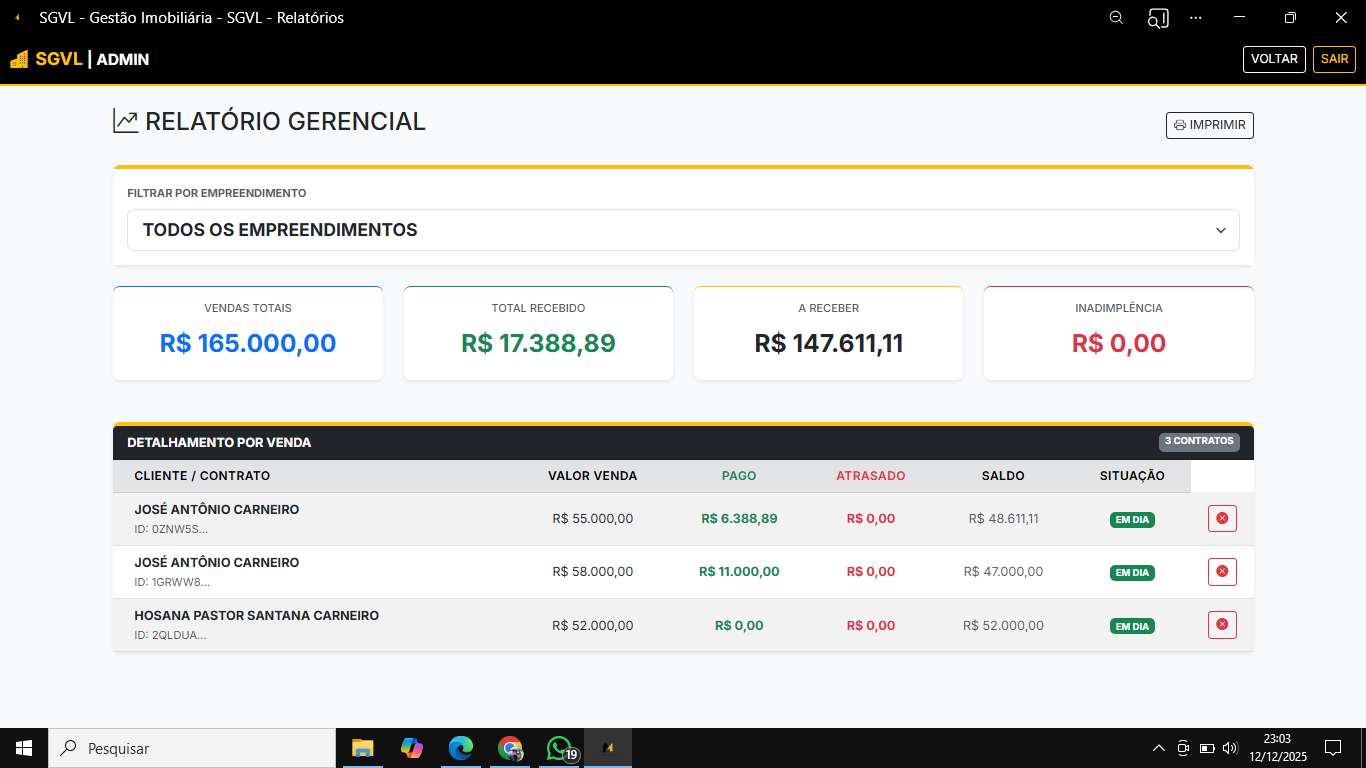The image size is (1366, 768).
Task: Click the screen-capture icon in the title bar
Action: pos(1157,17)
